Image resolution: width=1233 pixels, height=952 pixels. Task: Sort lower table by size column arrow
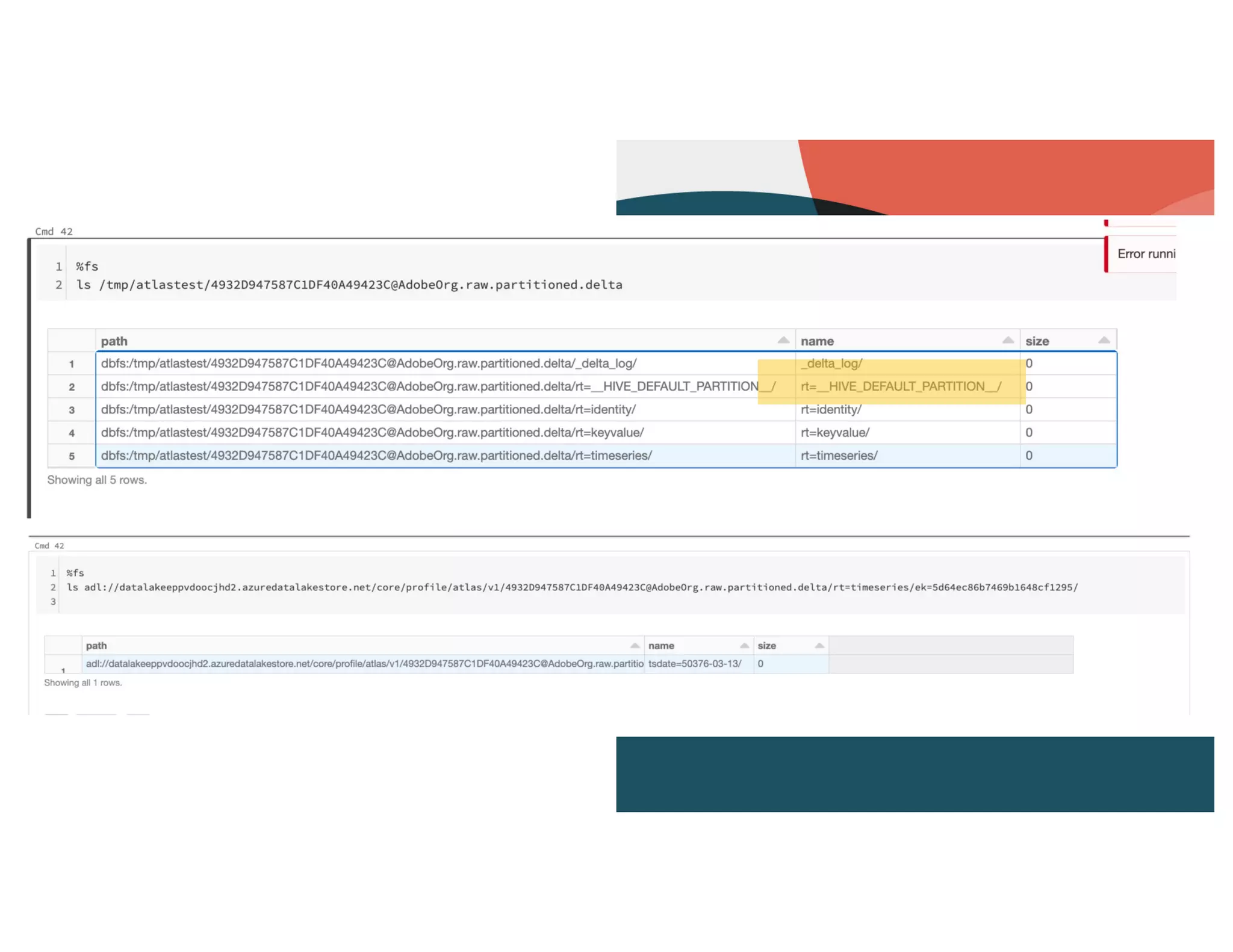click(819, 646)
